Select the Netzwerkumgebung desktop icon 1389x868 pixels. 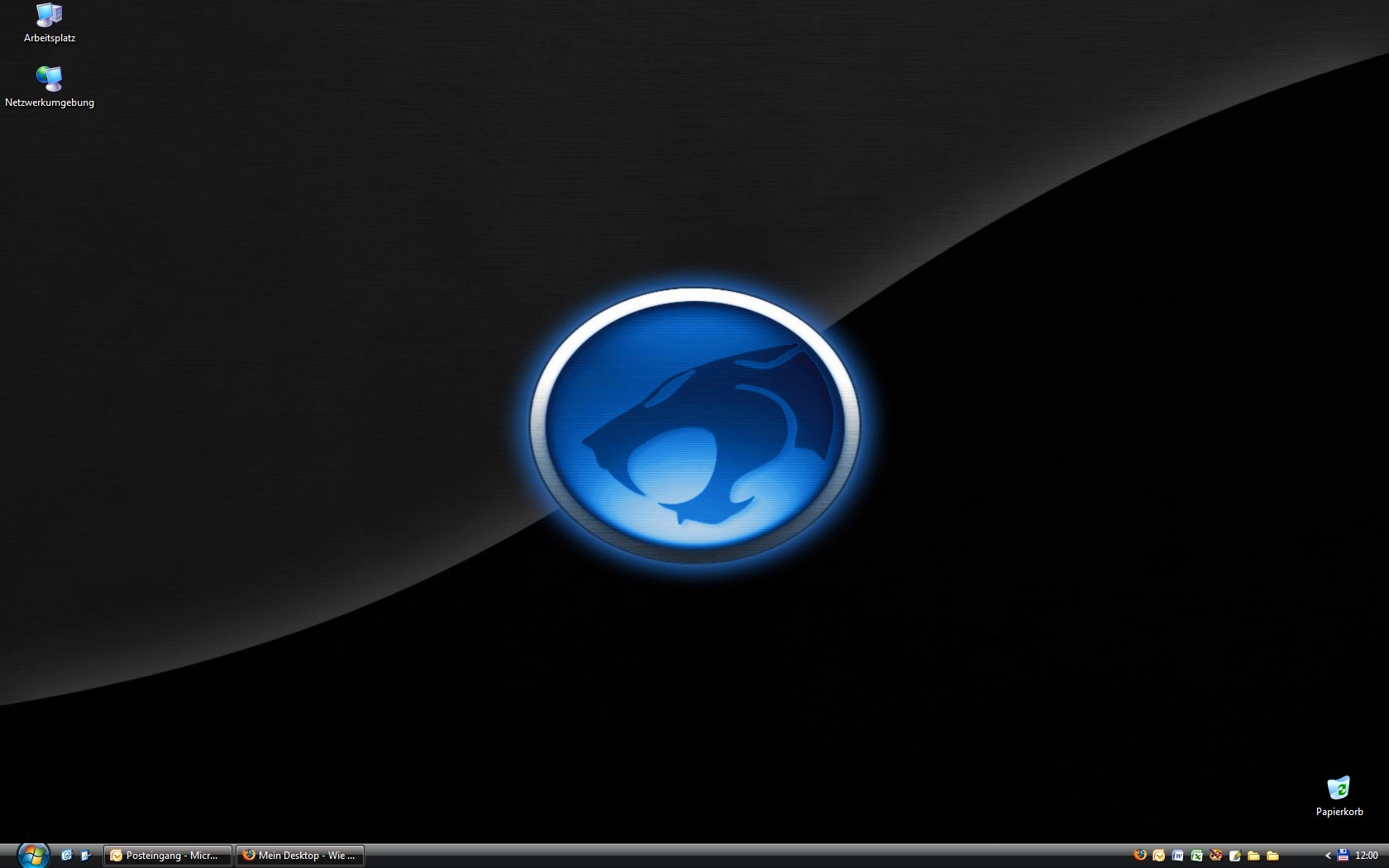pyautogui.click(x=50, y=79)
